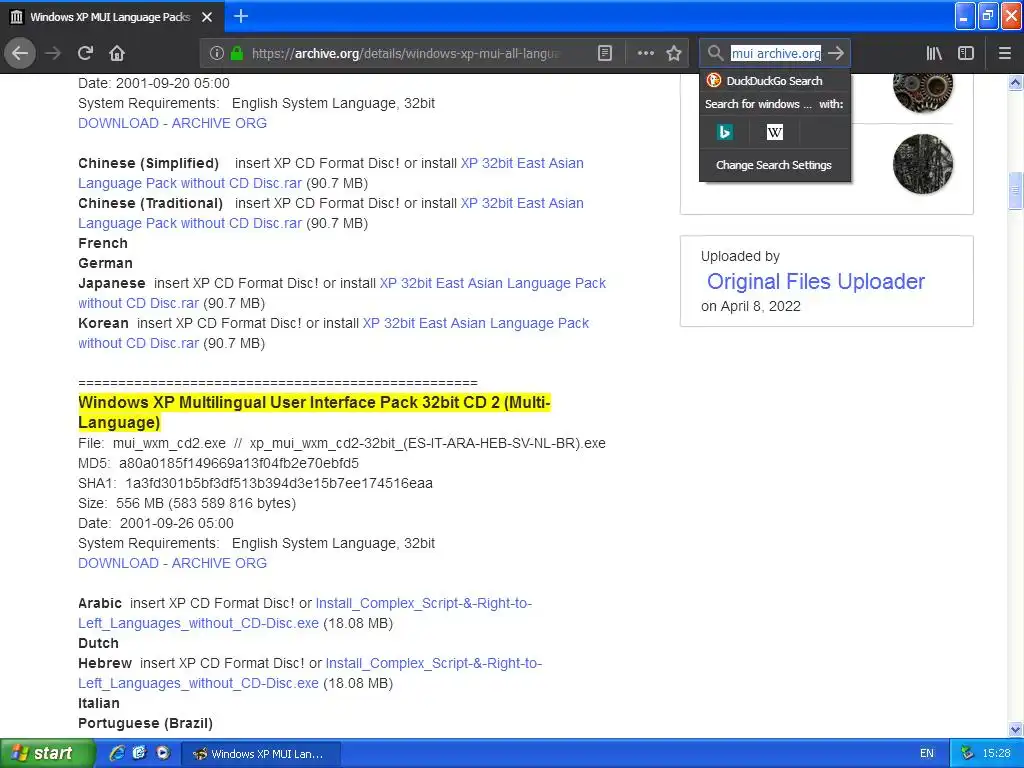
Task: Open Change Search Settings
Action: point(774,165)
